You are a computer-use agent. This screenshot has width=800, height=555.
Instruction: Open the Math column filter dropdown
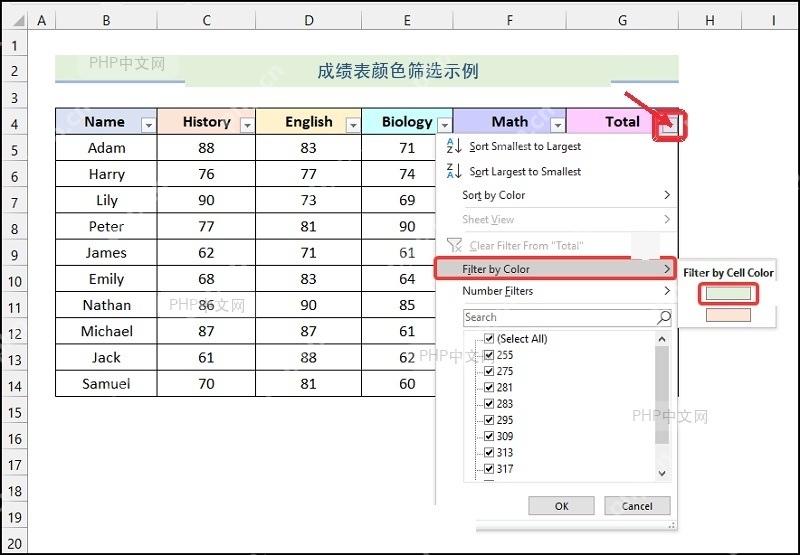[x=558, y=125]
